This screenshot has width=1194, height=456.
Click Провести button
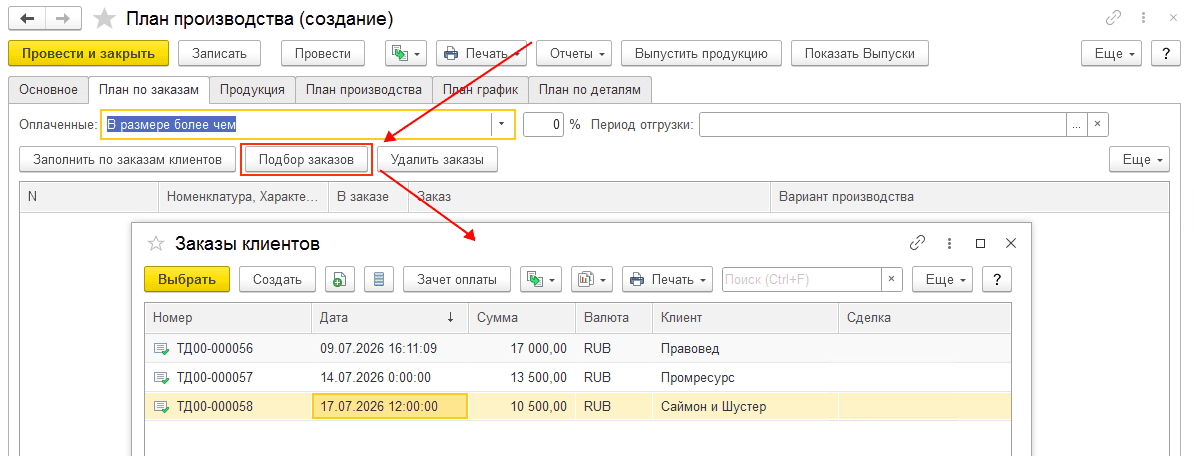323,54
